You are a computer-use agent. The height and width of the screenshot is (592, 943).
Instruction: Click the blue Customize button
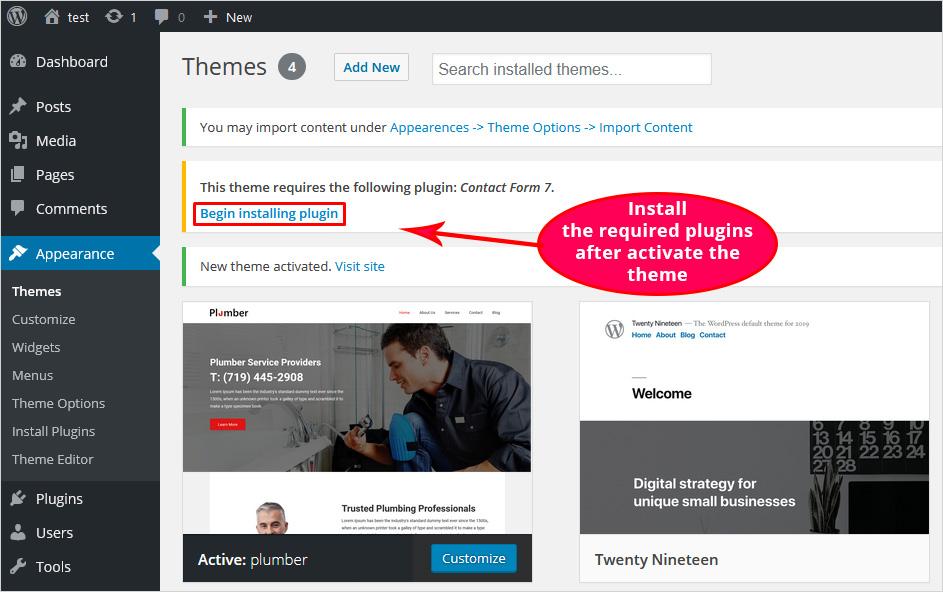473,558
